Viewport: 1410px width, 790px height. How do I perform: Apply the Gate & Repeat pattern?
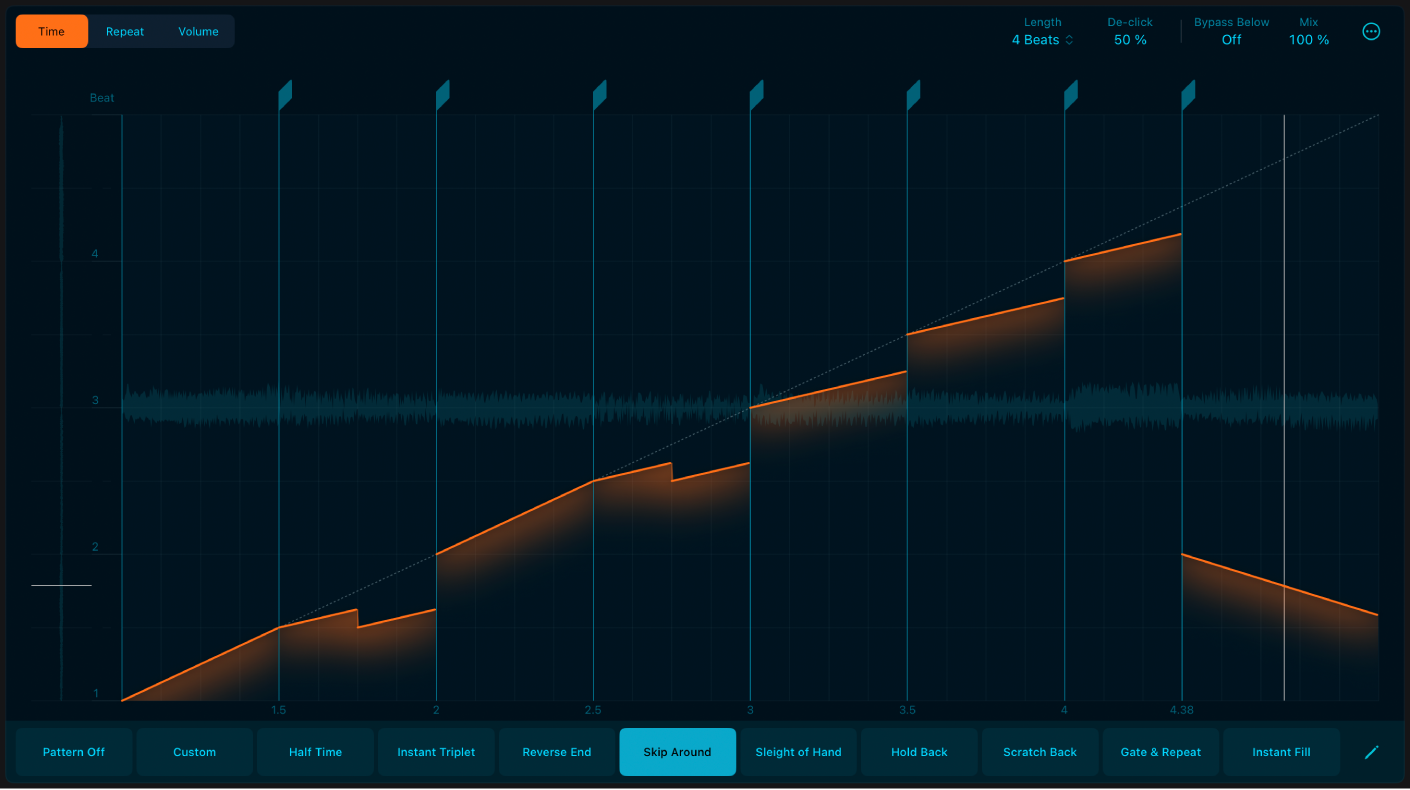pyautogui.click(x=1161, y=752)
